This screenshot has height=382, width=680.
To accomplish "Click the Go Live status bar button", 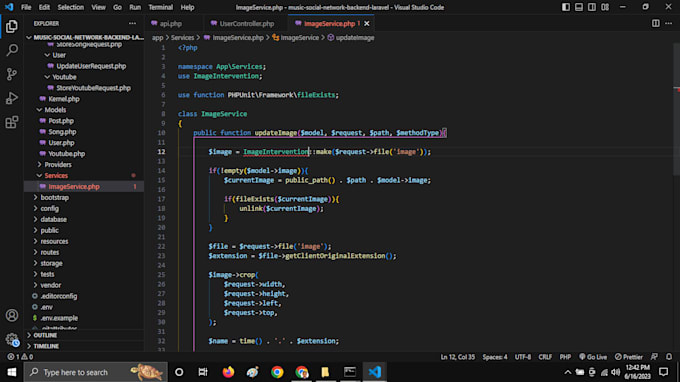I will point(593,357).
